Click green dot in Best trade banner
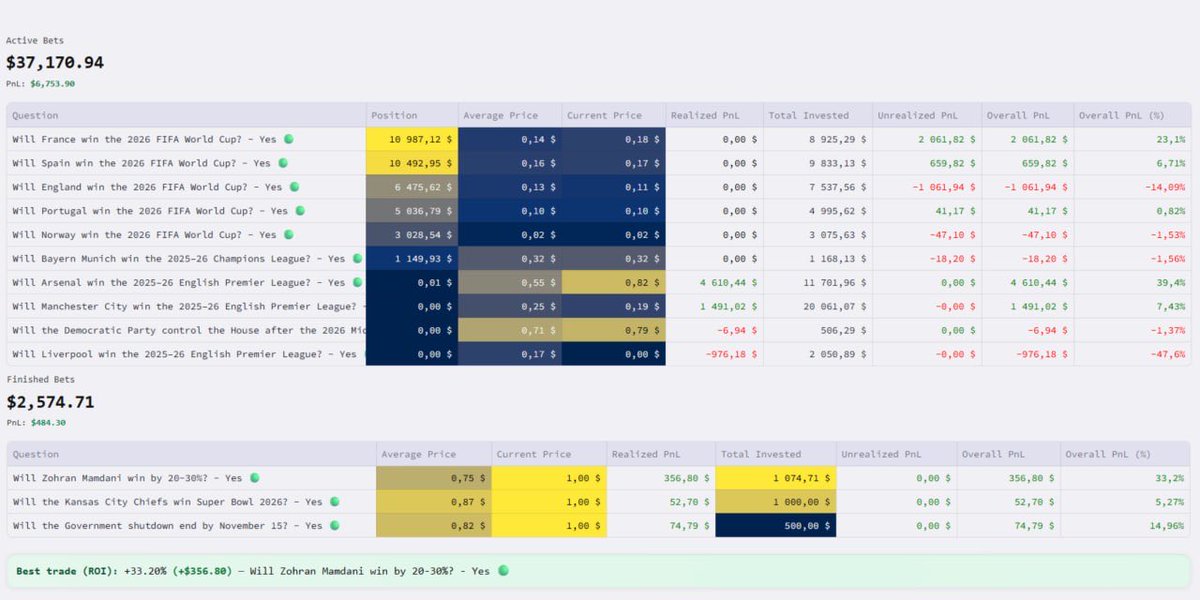The image size is (1200, 600). (x=503, y=571)
